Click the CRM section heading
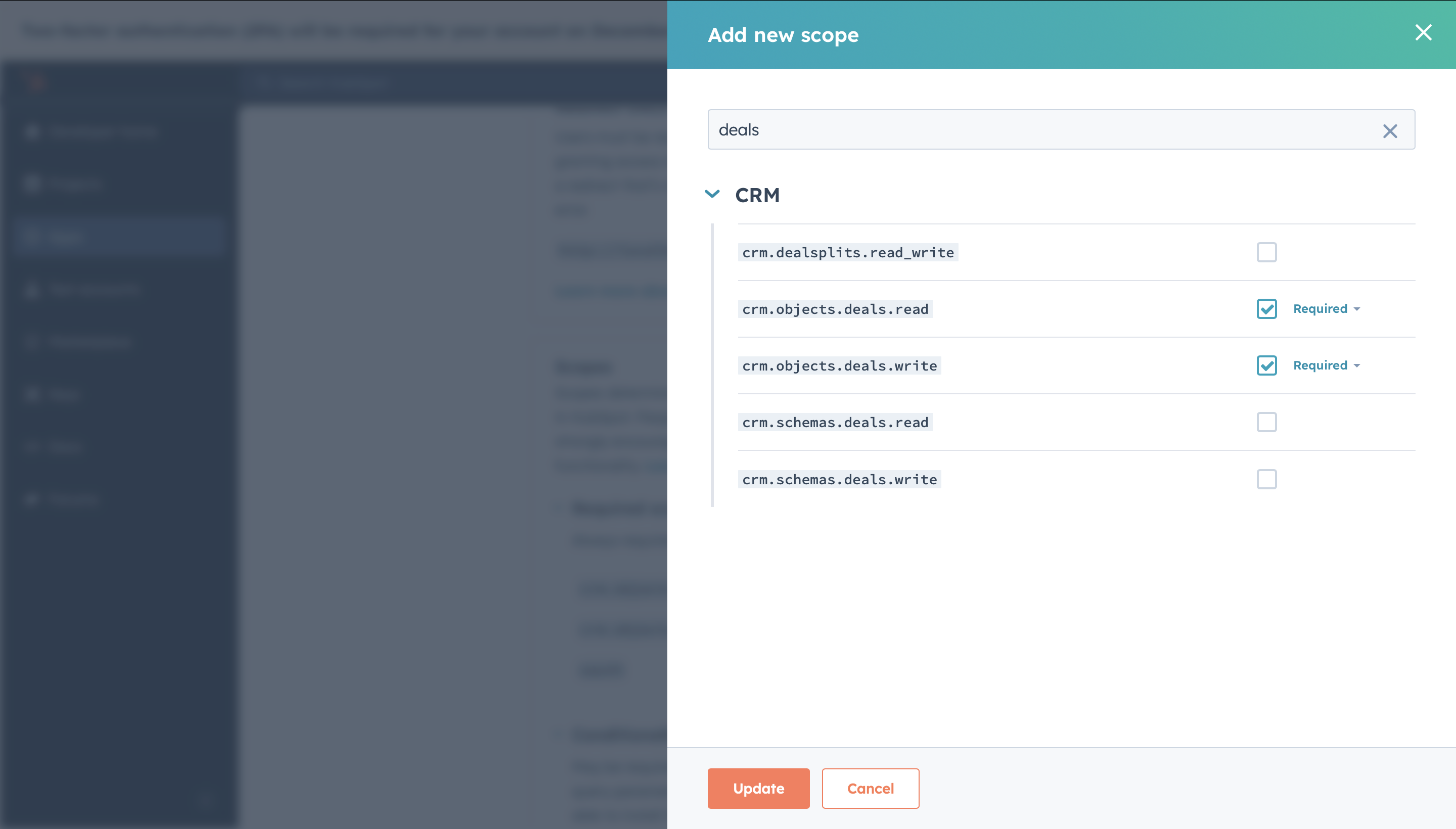1456x829 pixels. pos(757,195)
